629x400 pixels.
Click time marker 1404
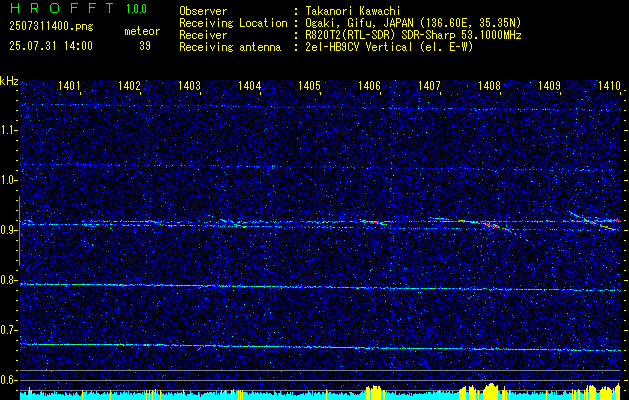pyautogui.click(x=249, y=85)
